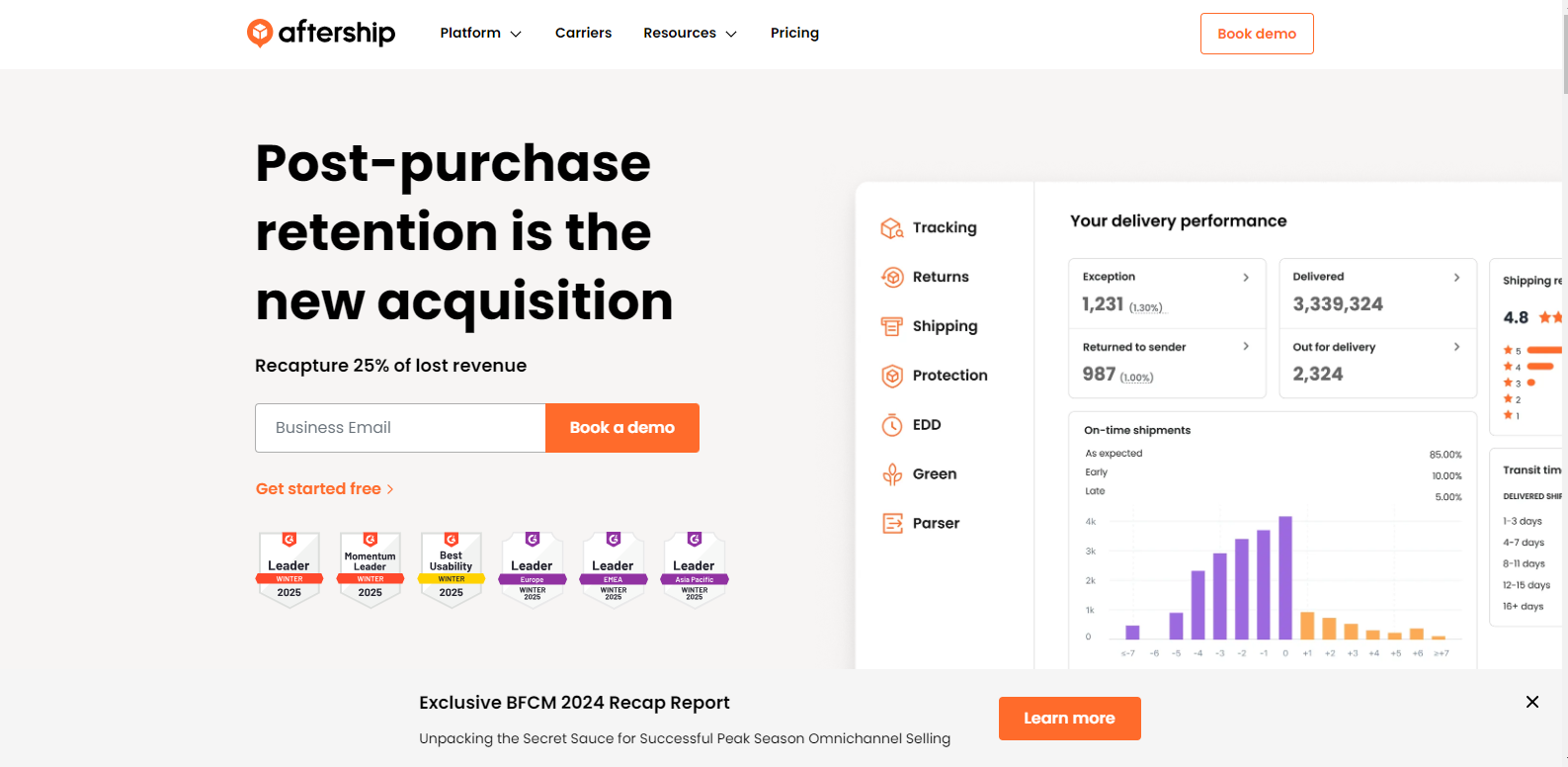Click the Early 10.00% row
This screenshot has height=767, width=1568.
click(x=1274, y=473)
